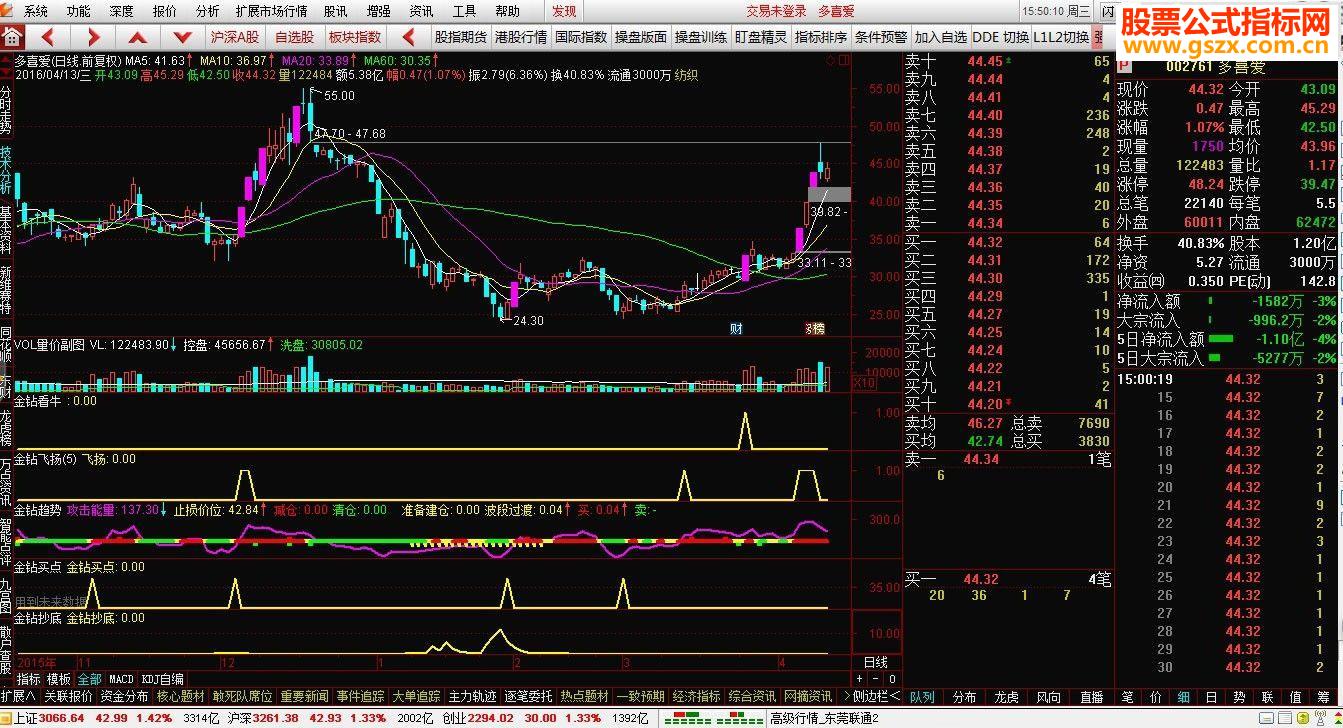Click the 交易未登录 link
Viewport: 1343px width, 728px height.
pyautogui.click(x=776, y=11)
